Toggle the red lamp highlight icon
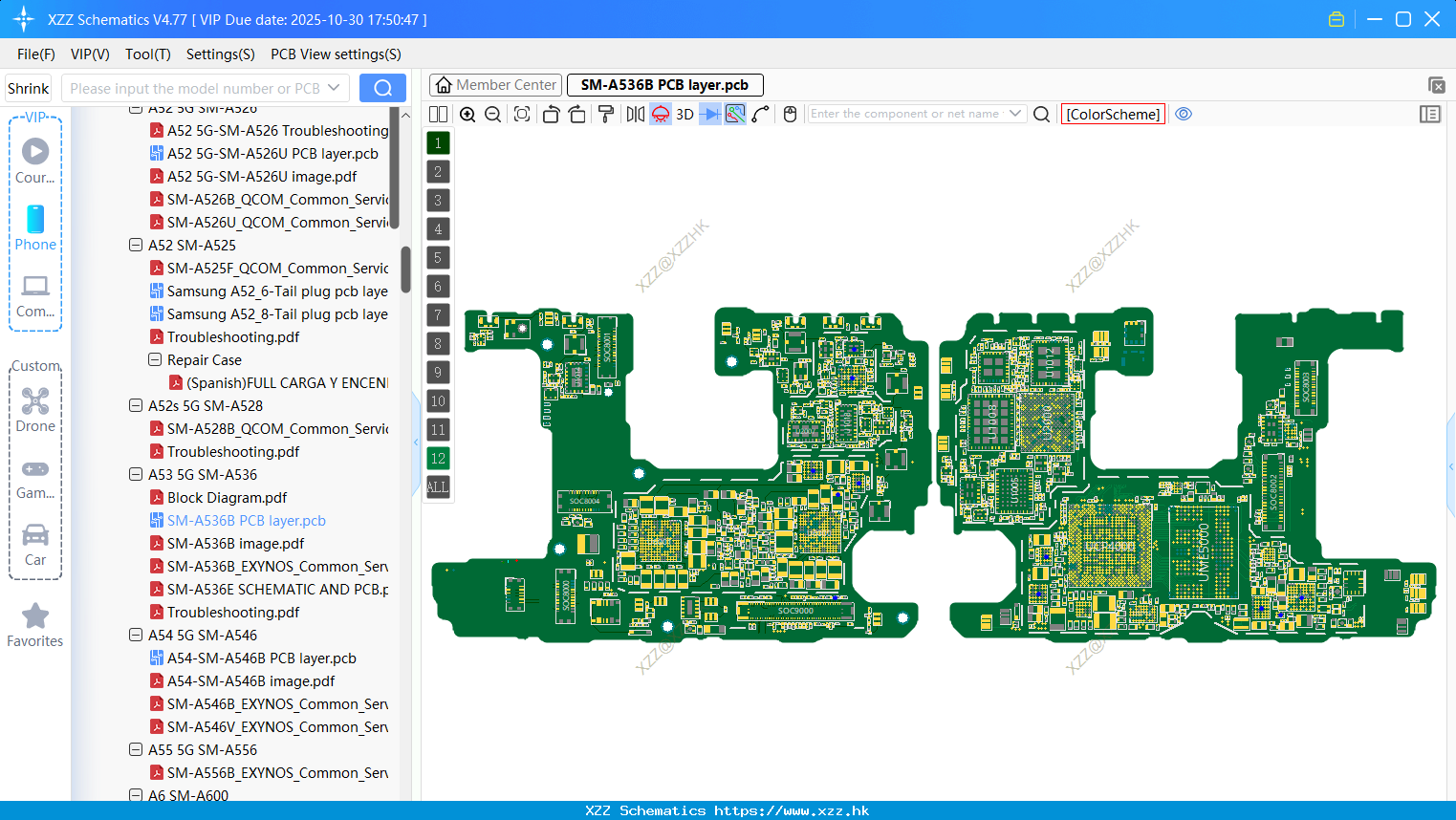The width and height of the screenshot is (1456, 820). (x=661, y=115)
